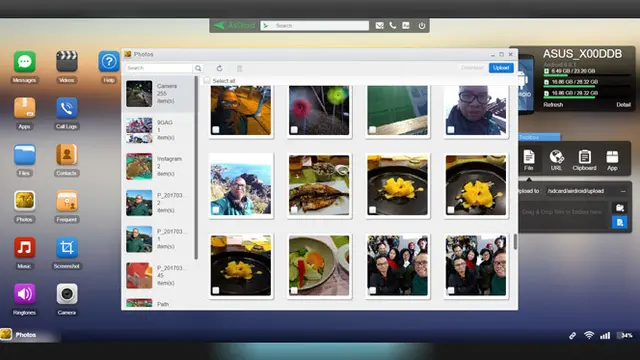Open the grilled fish thumbnail
The image size is (640, 360).
tap(319, 185)
